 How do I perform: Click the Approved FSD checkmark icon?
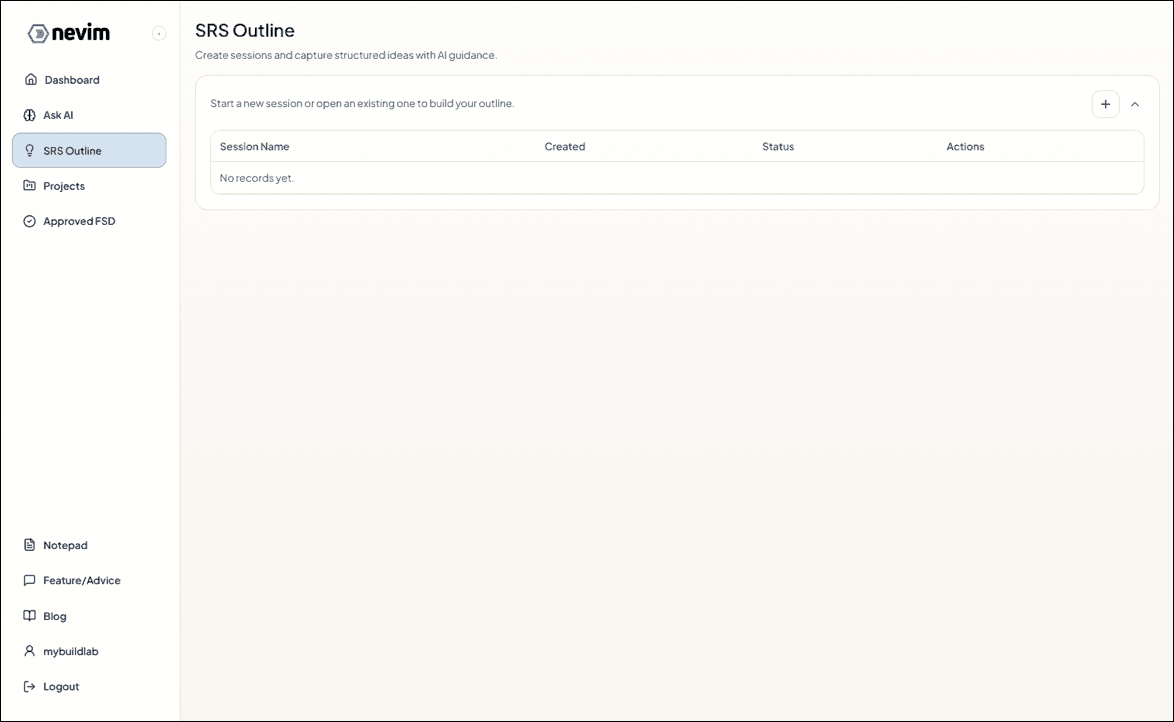click(x=31, y=221)
